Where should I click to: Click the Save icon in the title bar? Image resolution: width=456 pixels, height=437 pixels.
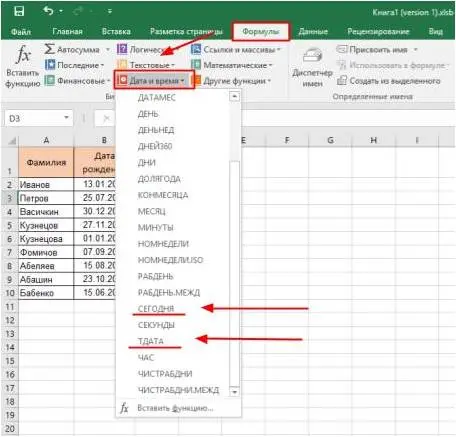click(19, 11)
